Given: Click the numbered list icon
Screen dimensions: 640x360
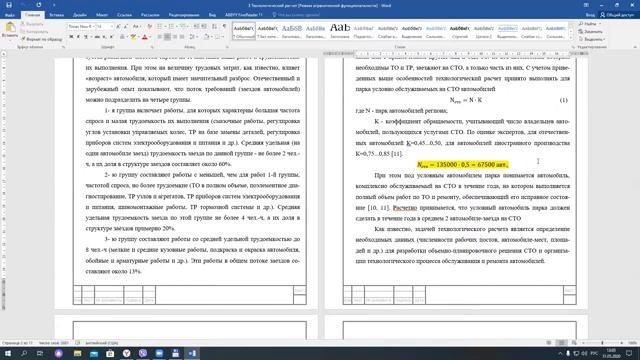Looking at the screenshot, I should tap(171, 27).
